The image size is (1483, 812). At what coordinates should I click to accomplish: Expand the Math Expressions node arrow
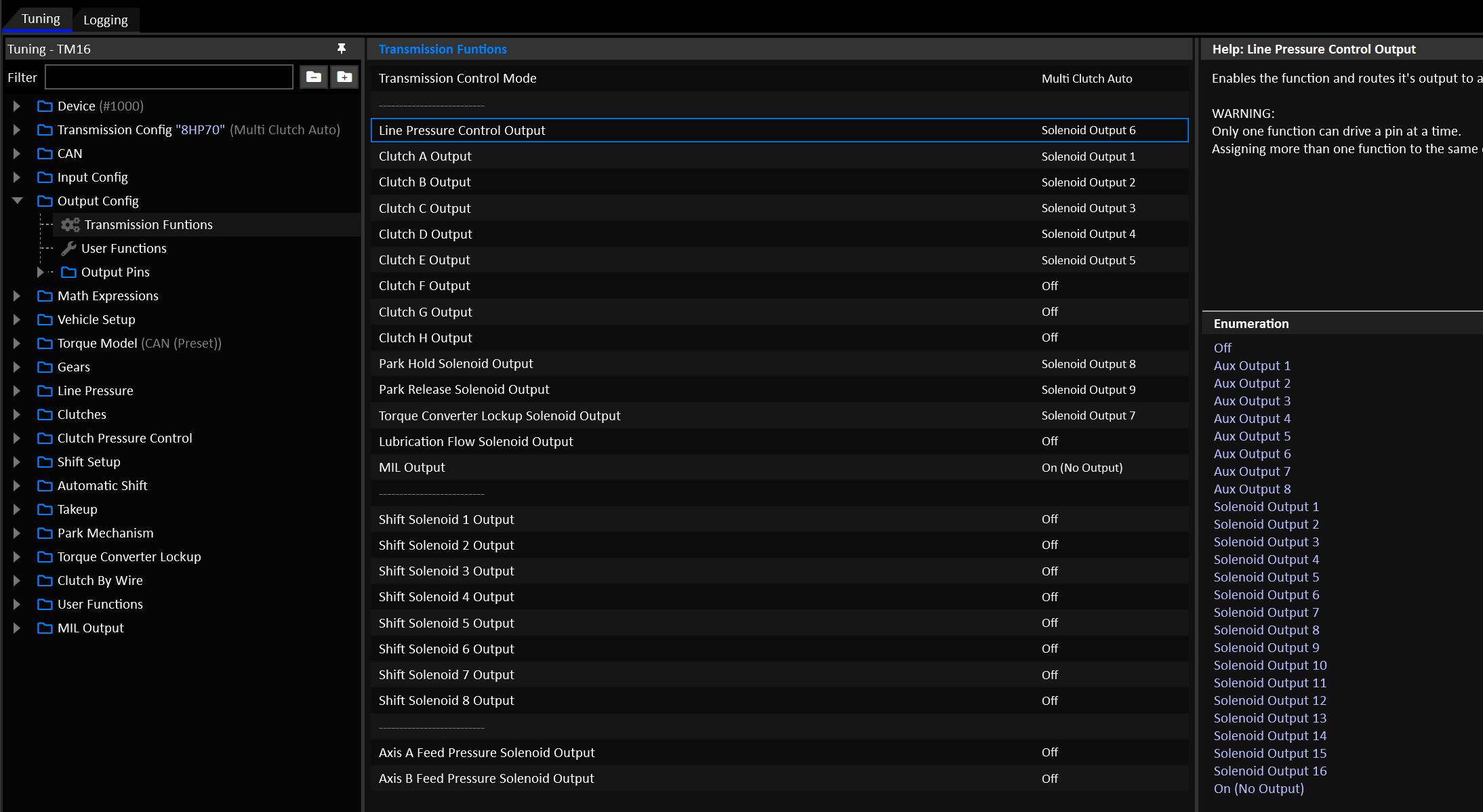17,296
